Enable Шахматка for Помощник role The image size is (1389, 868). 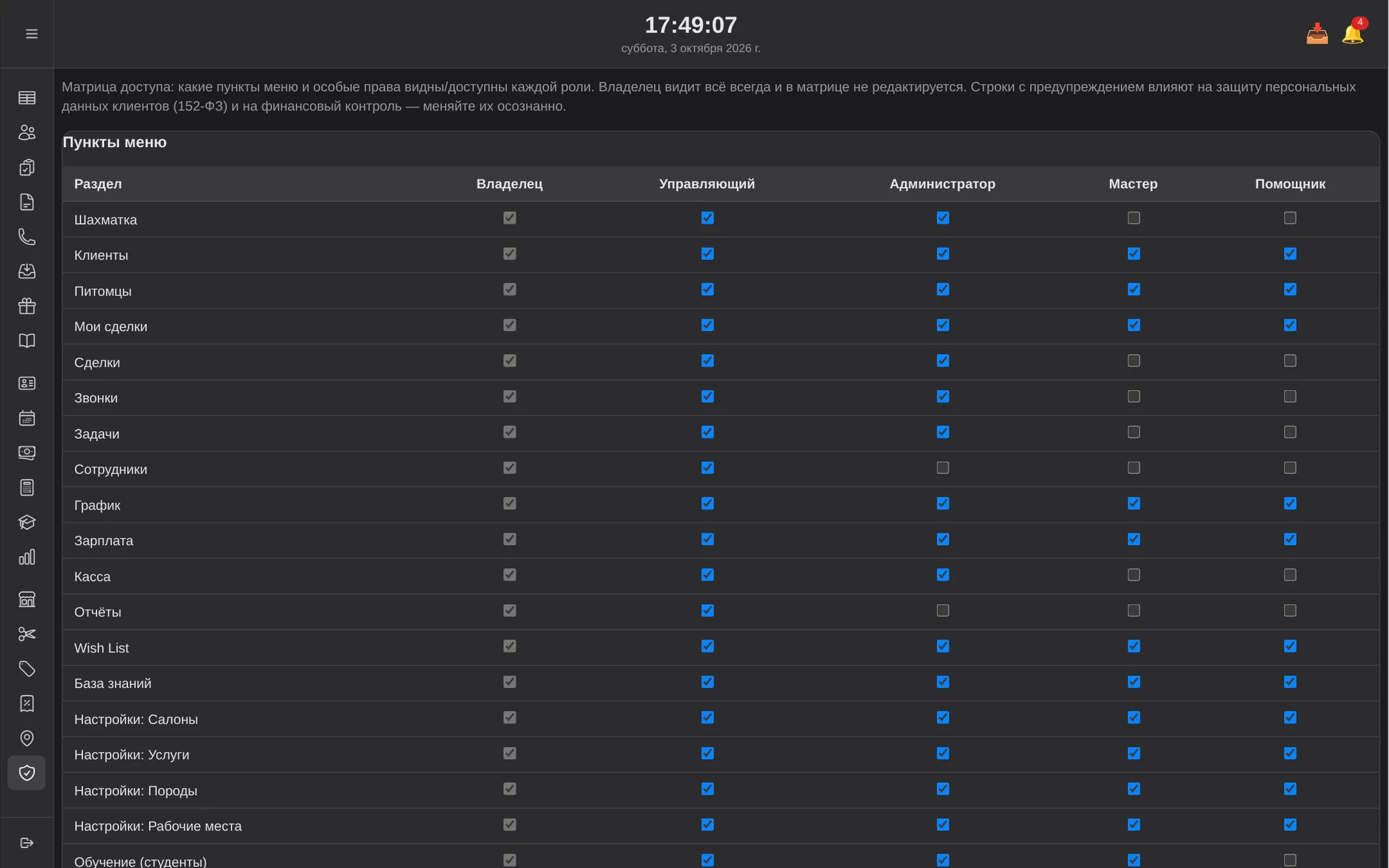click(x=1290, y=218)
